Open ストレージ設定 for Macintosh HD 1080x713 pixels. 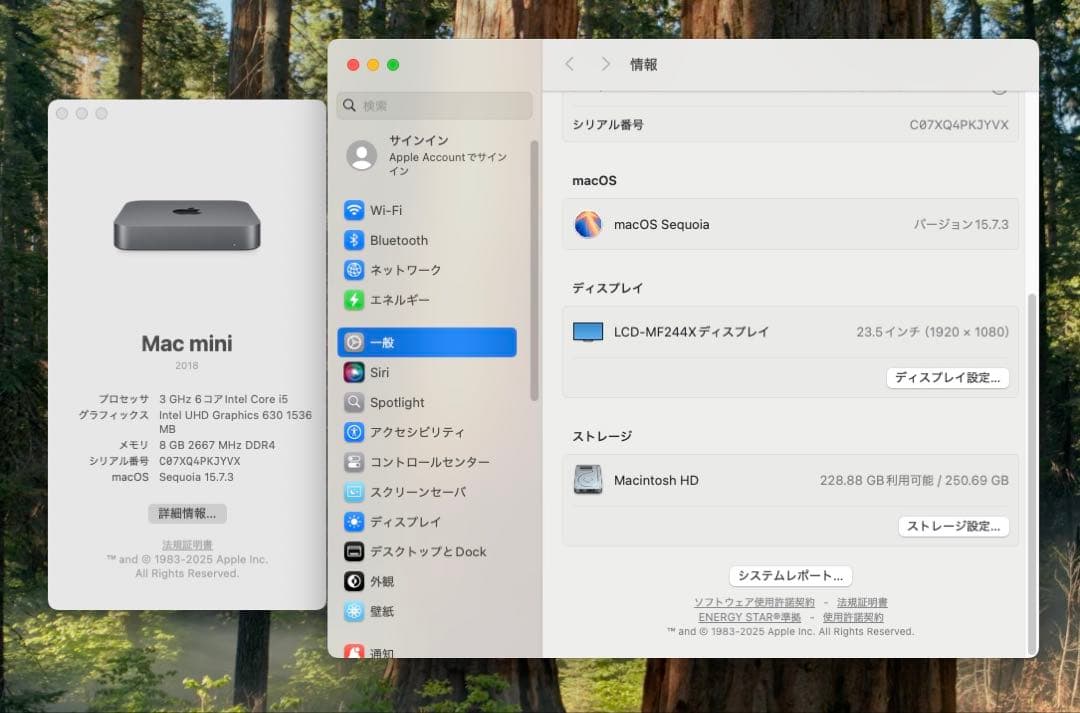pyautogui.click(x=953, y=526)
